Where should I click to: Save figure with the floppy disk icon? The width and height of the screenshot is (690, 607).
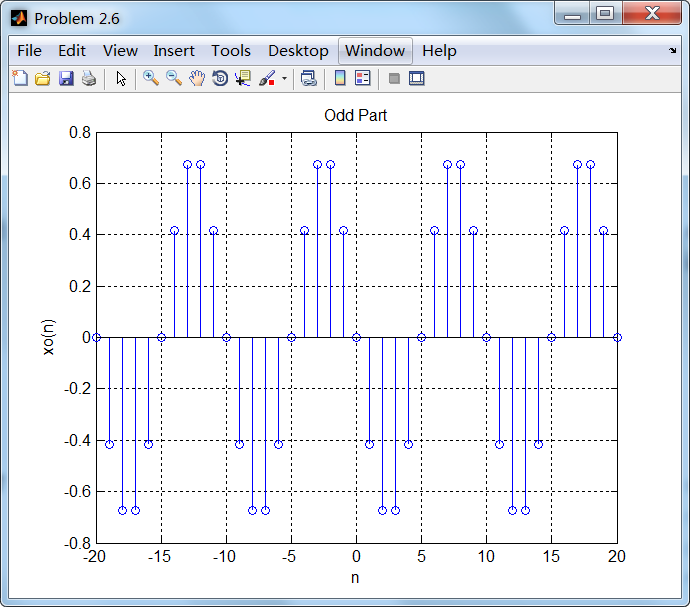tap(66, 79)
